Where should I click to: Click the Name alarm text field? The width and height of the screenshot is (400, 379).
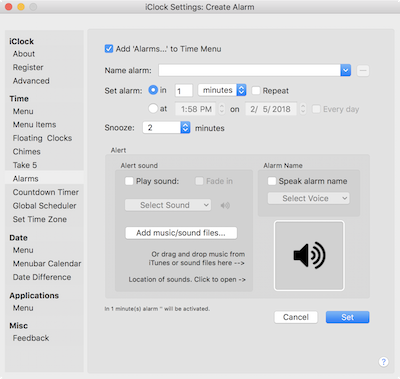(250, 70)
